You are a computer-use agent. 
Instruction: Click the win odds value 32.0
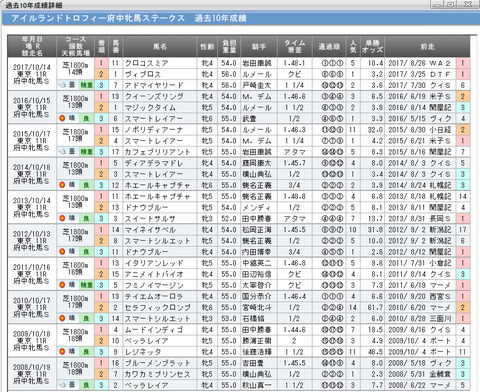375,130
